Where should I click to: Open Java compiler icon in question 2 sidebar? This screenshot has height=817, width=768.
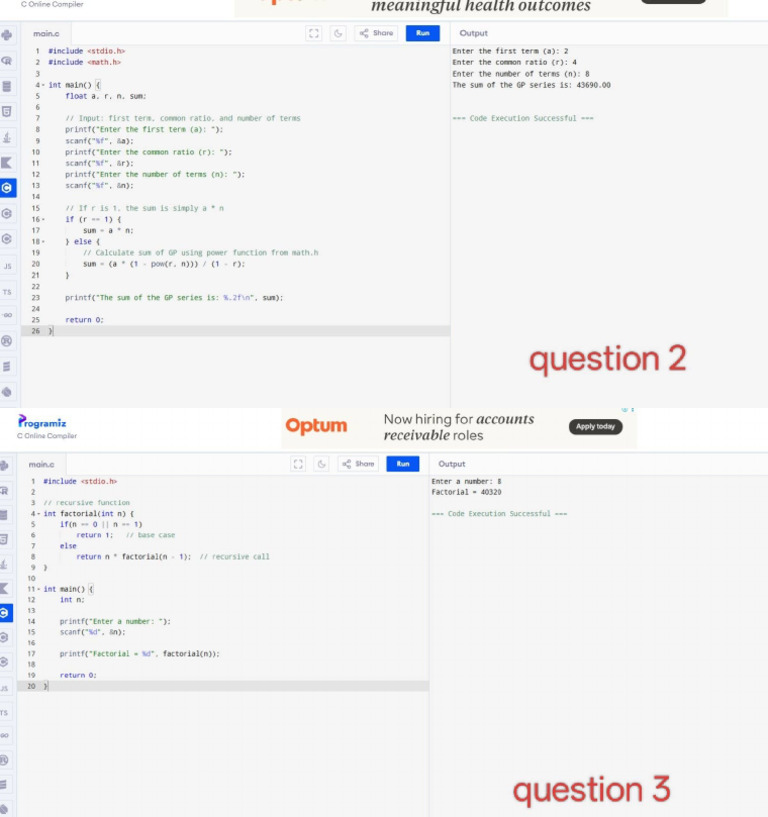click(x=7, y=138)
